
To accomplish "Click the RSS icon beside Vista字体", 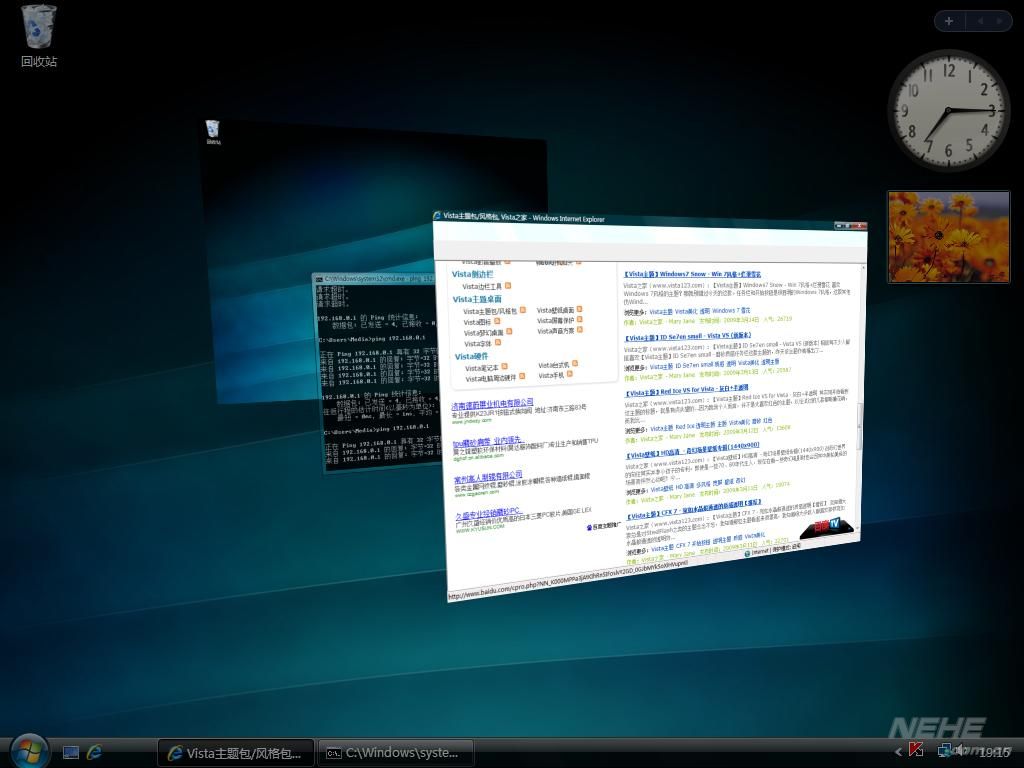I will pos(497,342).
